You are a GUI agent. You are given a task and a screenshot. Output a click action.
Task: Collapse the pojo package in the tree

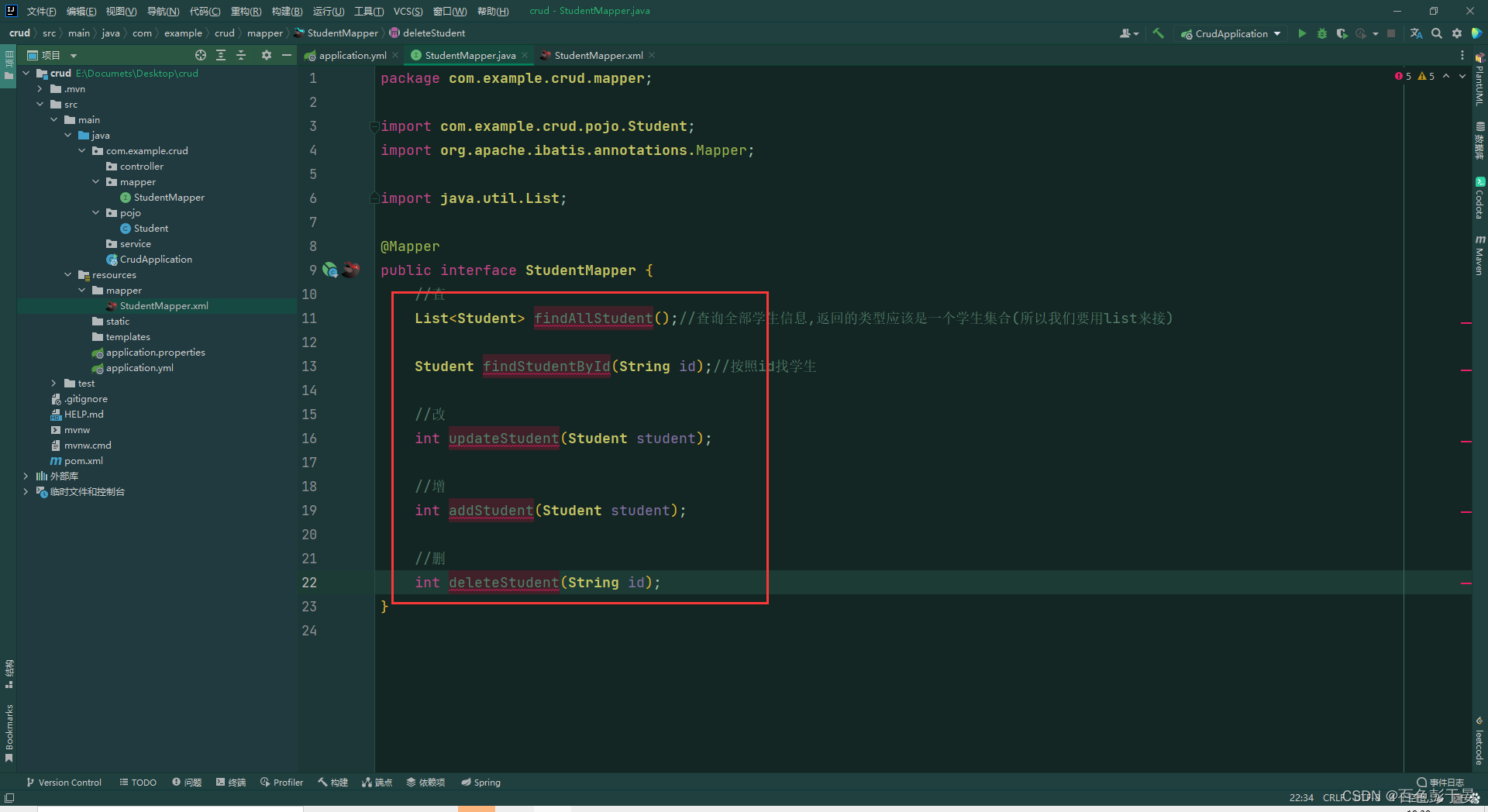pos(96,212)
